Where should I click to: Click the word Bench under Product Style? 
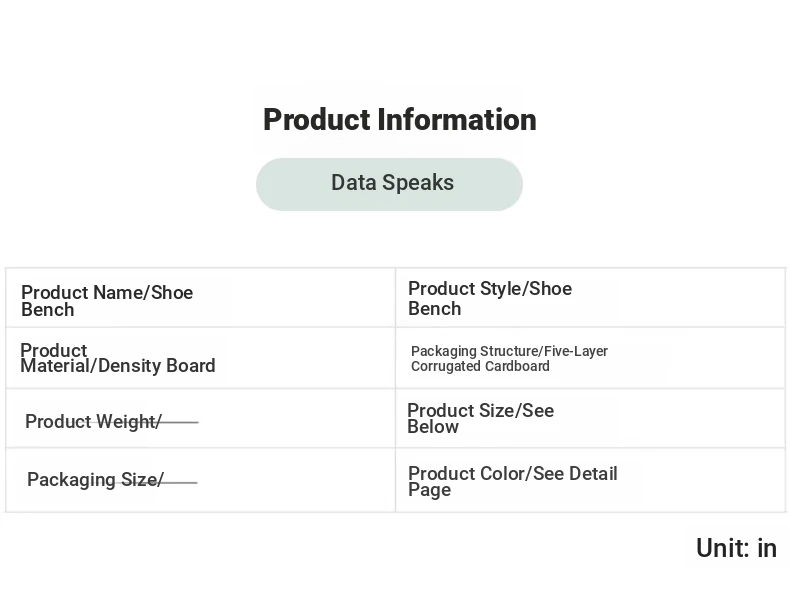(434, 308)
